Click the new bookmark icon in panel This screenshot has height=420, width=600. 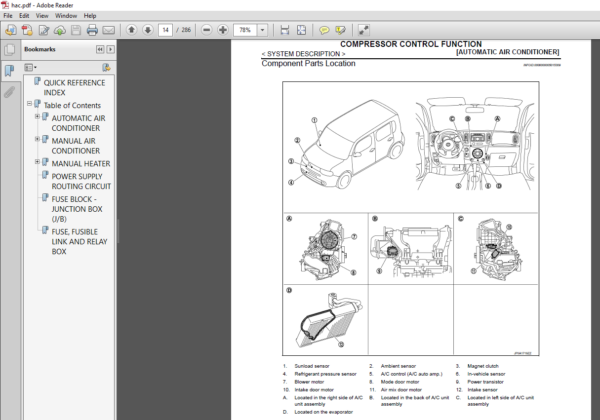pyautogui.click(x=106, y=68)
